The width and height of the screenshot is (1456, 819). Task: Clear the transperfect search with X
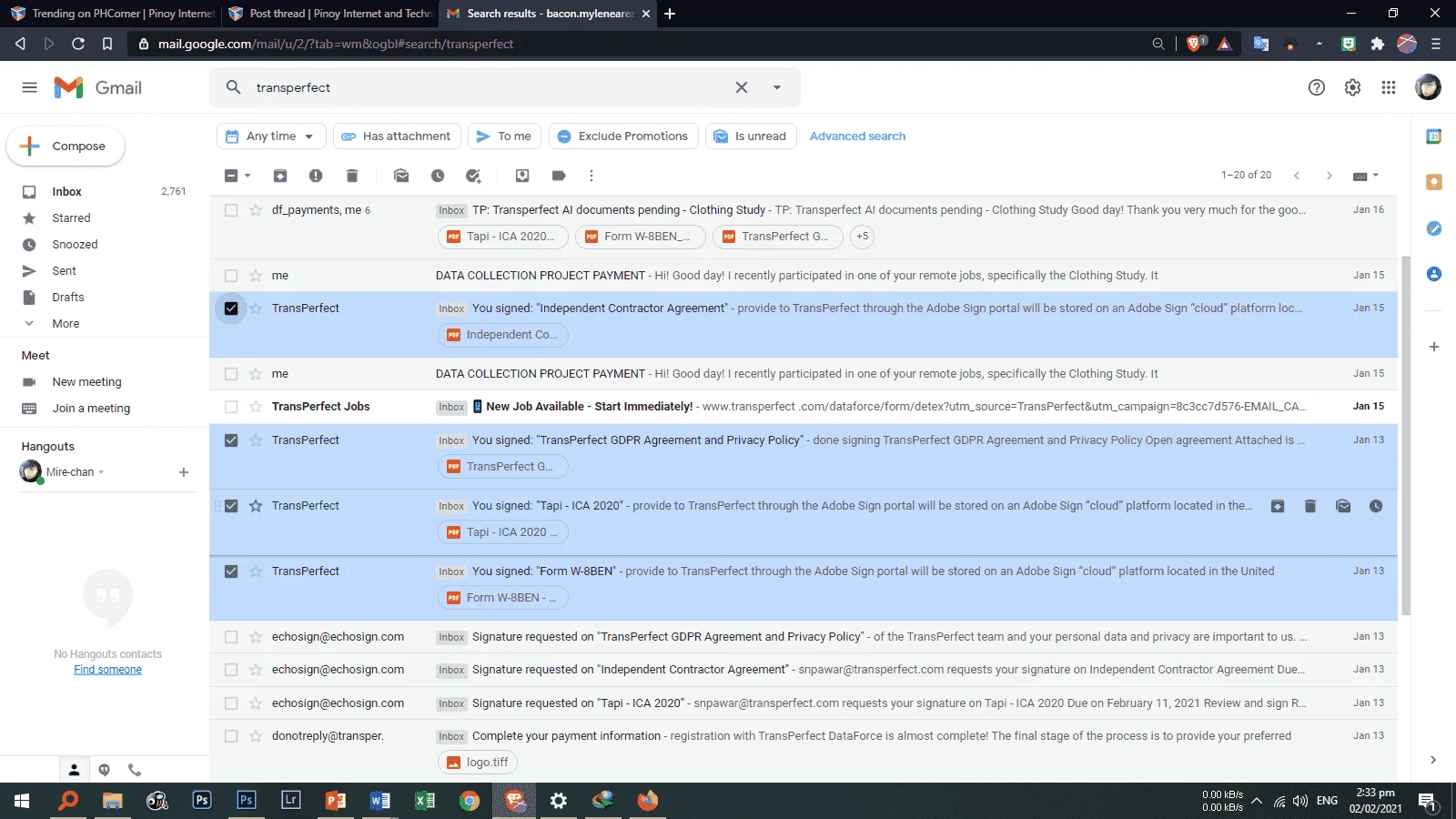pyautogui.click(x=742, y=87)
